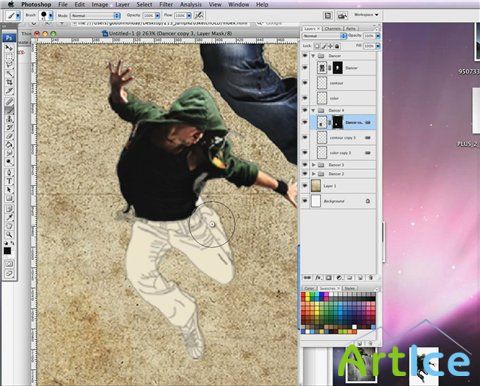This screenshot has height=386, width=480.
Task: Select the Pen tool
Action: (x=9, y=173)
